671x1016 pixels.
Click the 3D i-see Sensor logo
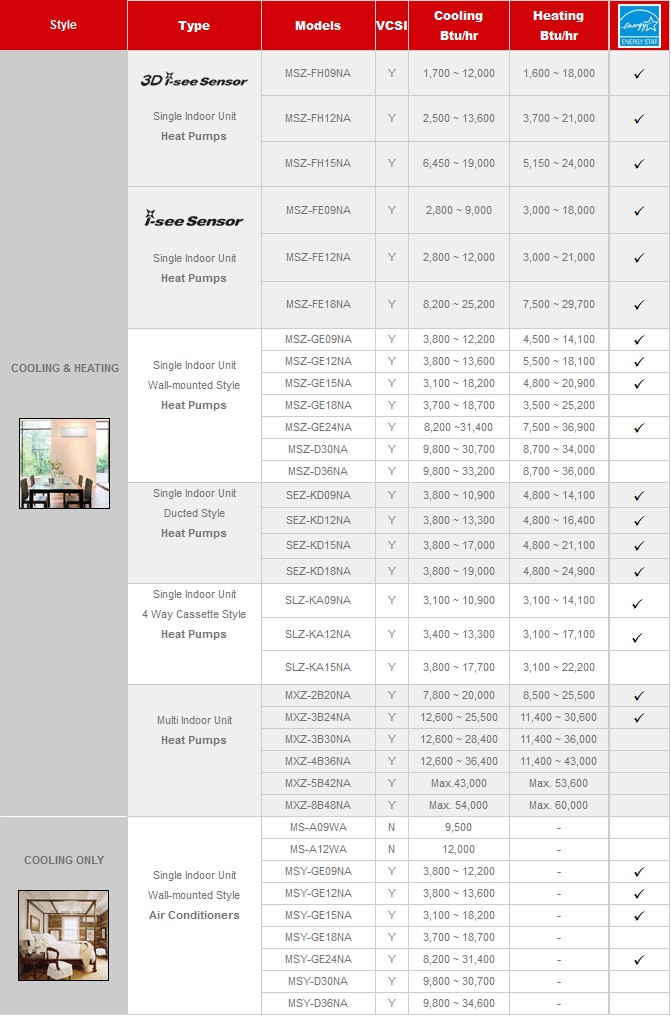[194, 80]
